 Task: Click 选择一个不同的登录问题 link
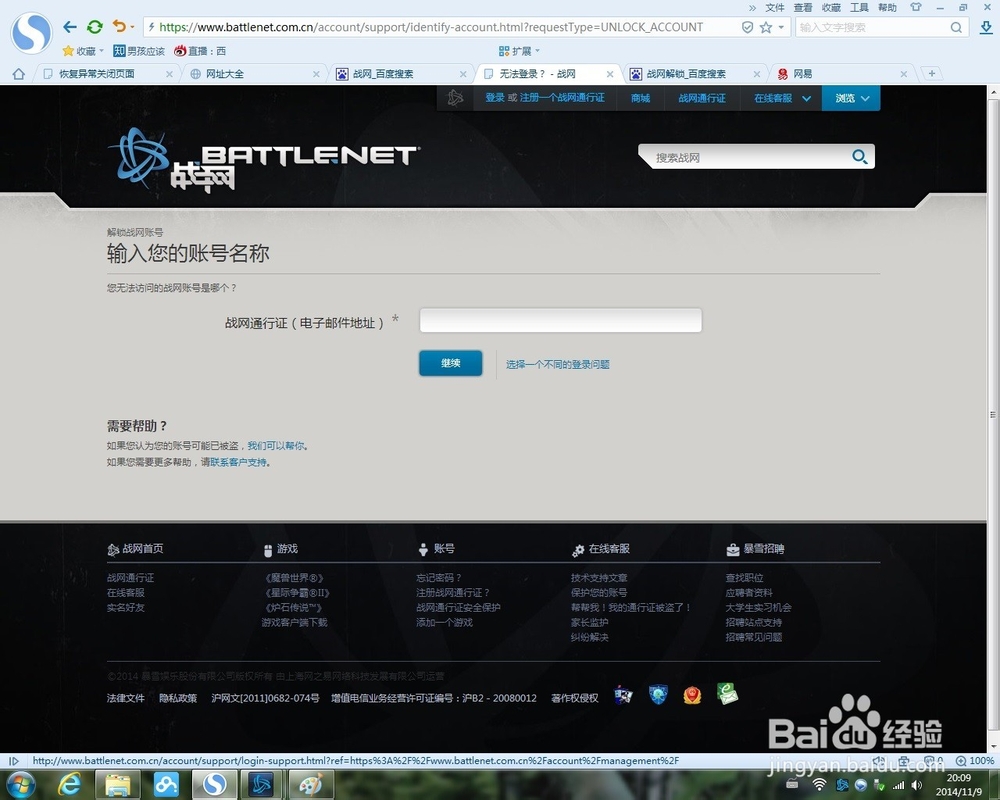click(x=557, y=364)
